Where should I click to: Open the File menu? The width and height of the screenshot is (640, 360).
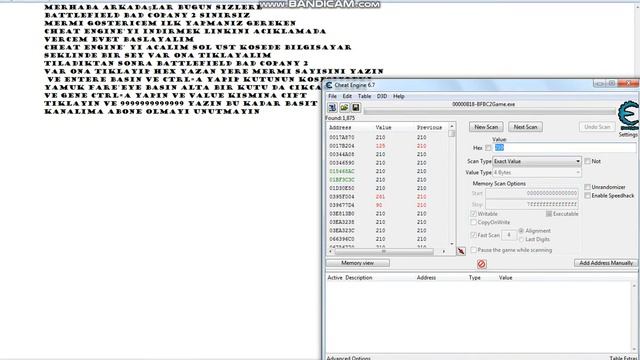333,96
